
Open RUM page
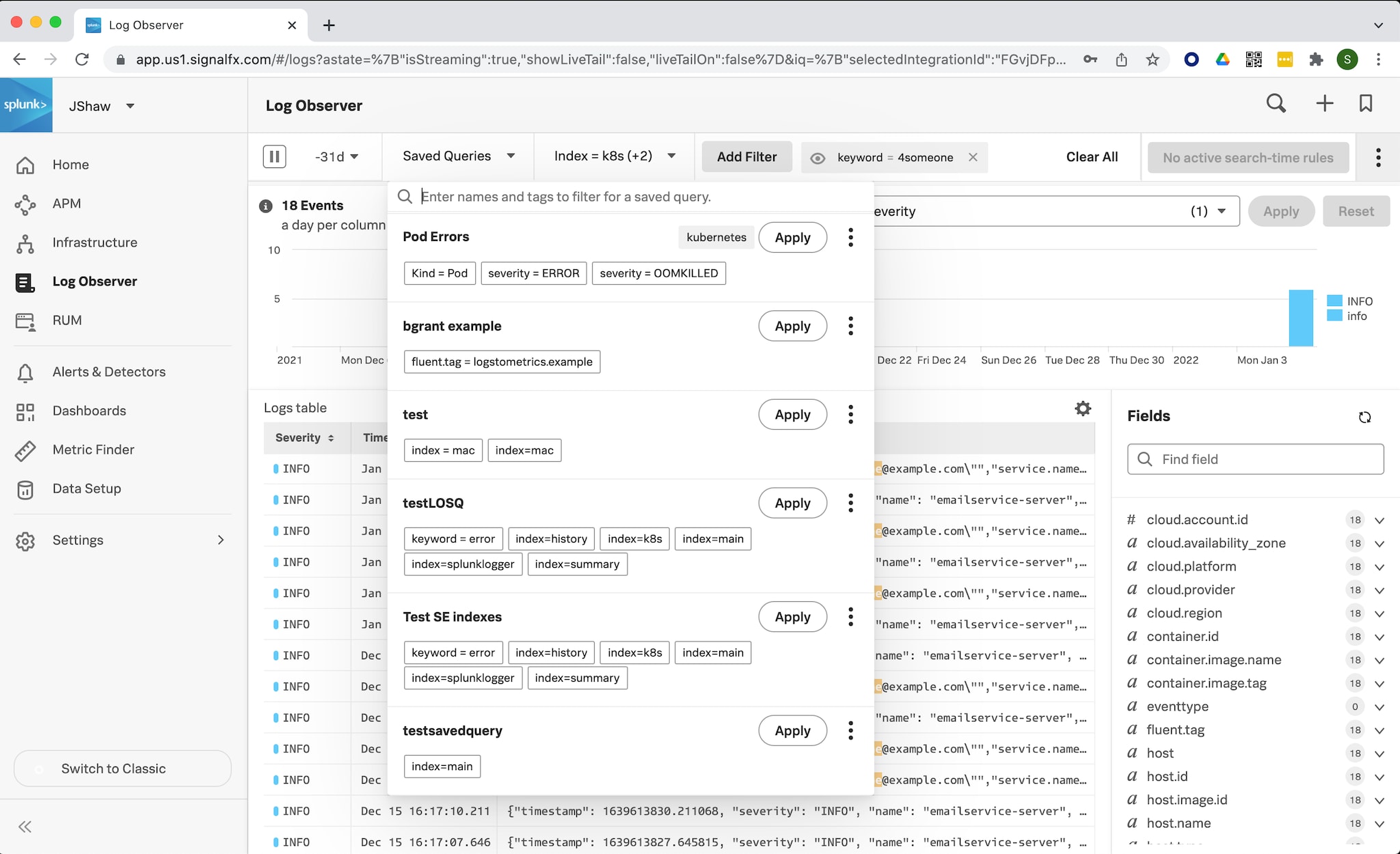click(67, 320)
